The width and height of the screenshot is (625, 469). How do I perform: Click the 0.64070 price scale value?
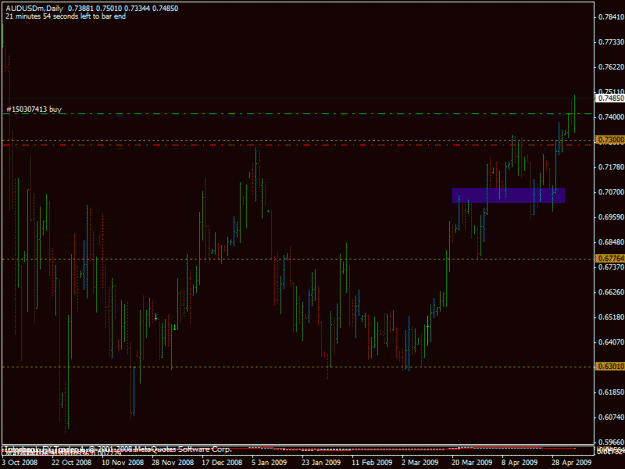tap(611, 342)
